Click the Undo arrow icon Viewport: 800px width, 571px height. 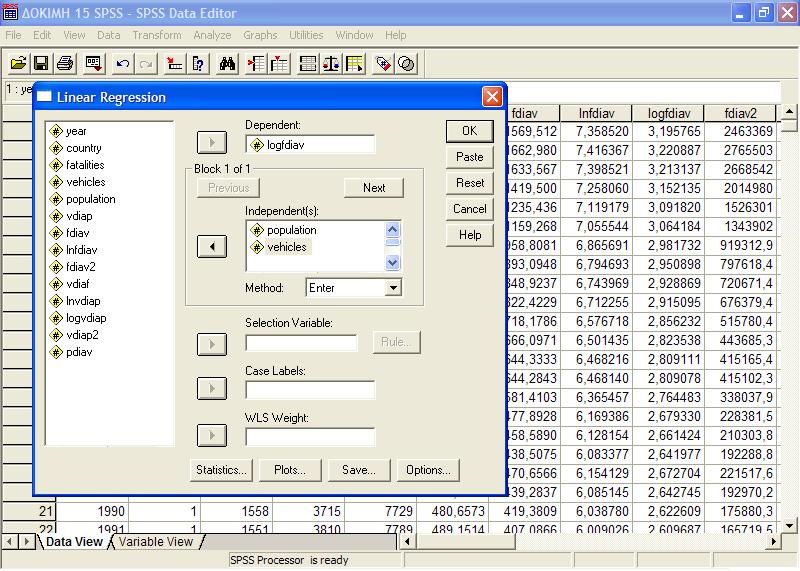point(122,64)
